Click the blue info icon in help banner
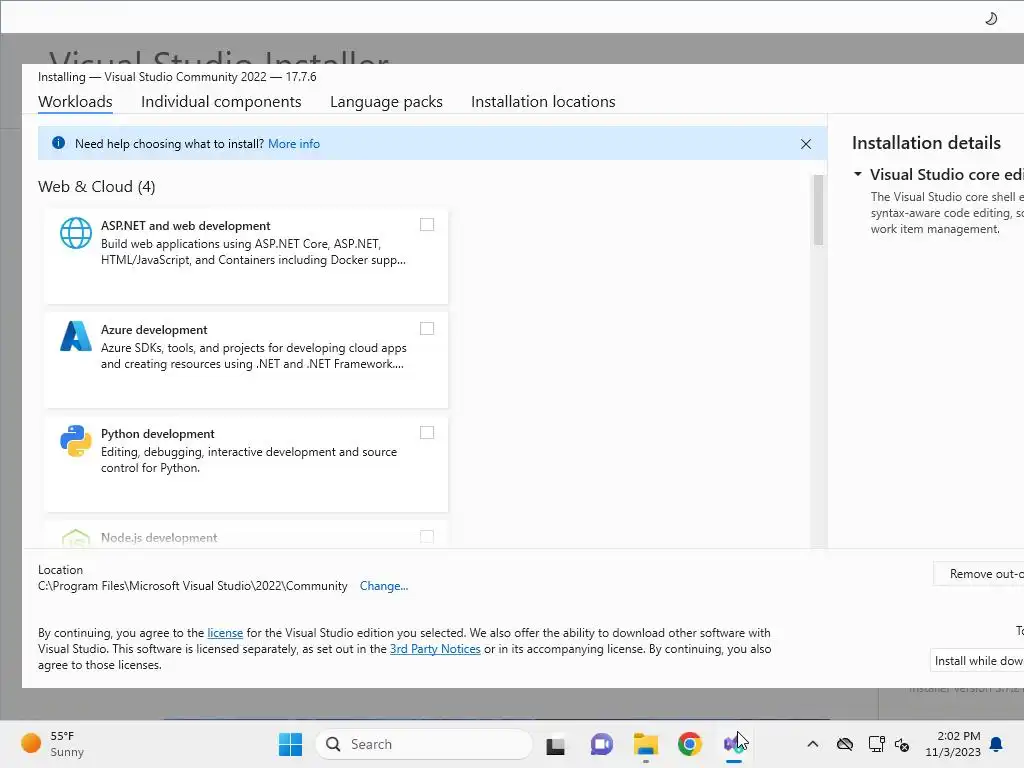Screen dimensions: 1024x768 58,143
